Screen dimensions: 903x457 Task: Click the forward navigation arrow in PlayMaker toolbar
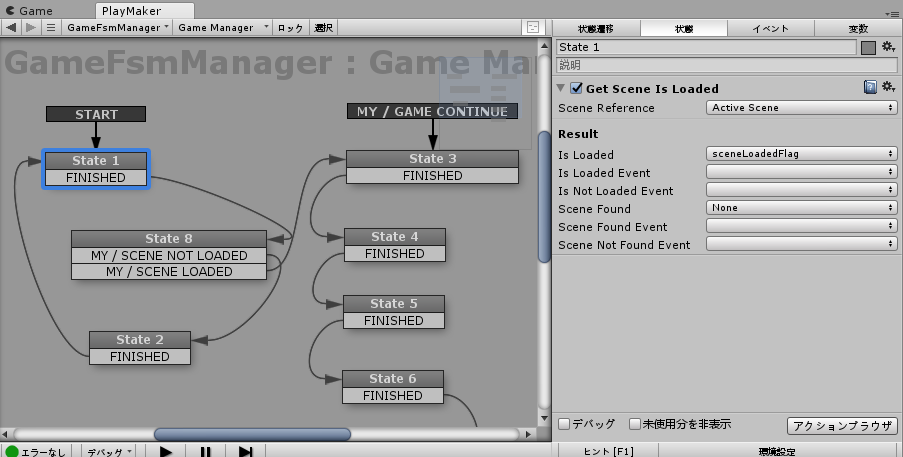point(31,27)
